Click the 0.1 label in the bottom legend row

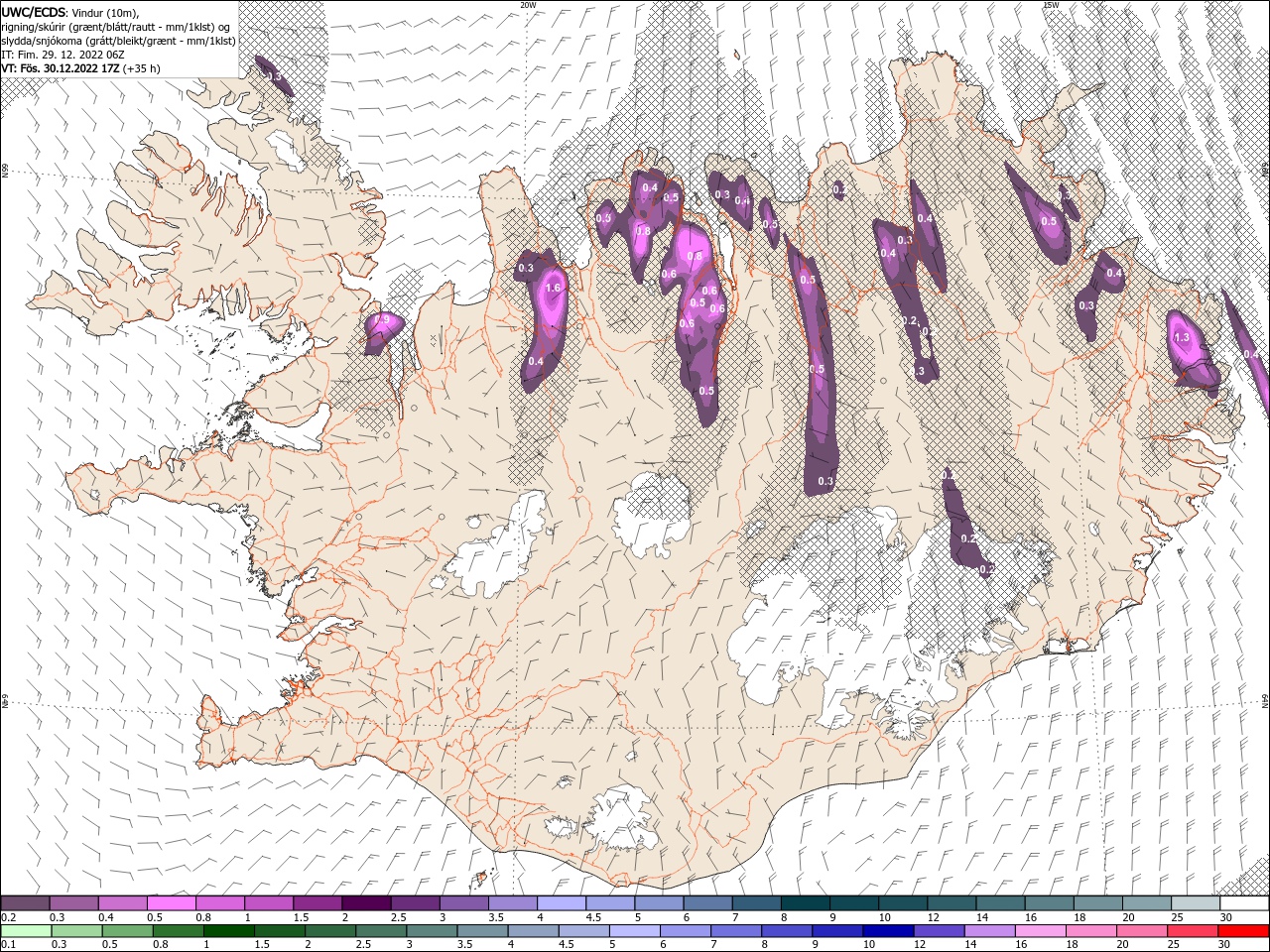click(x=9, y=945)
